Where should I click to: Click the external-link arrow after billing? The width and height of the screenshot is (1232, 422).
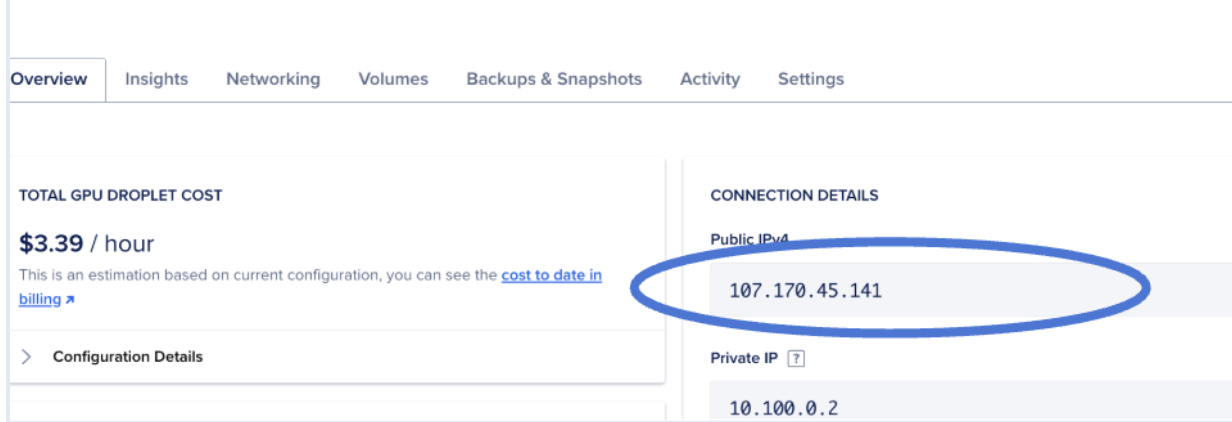click(x=70, y=300)
